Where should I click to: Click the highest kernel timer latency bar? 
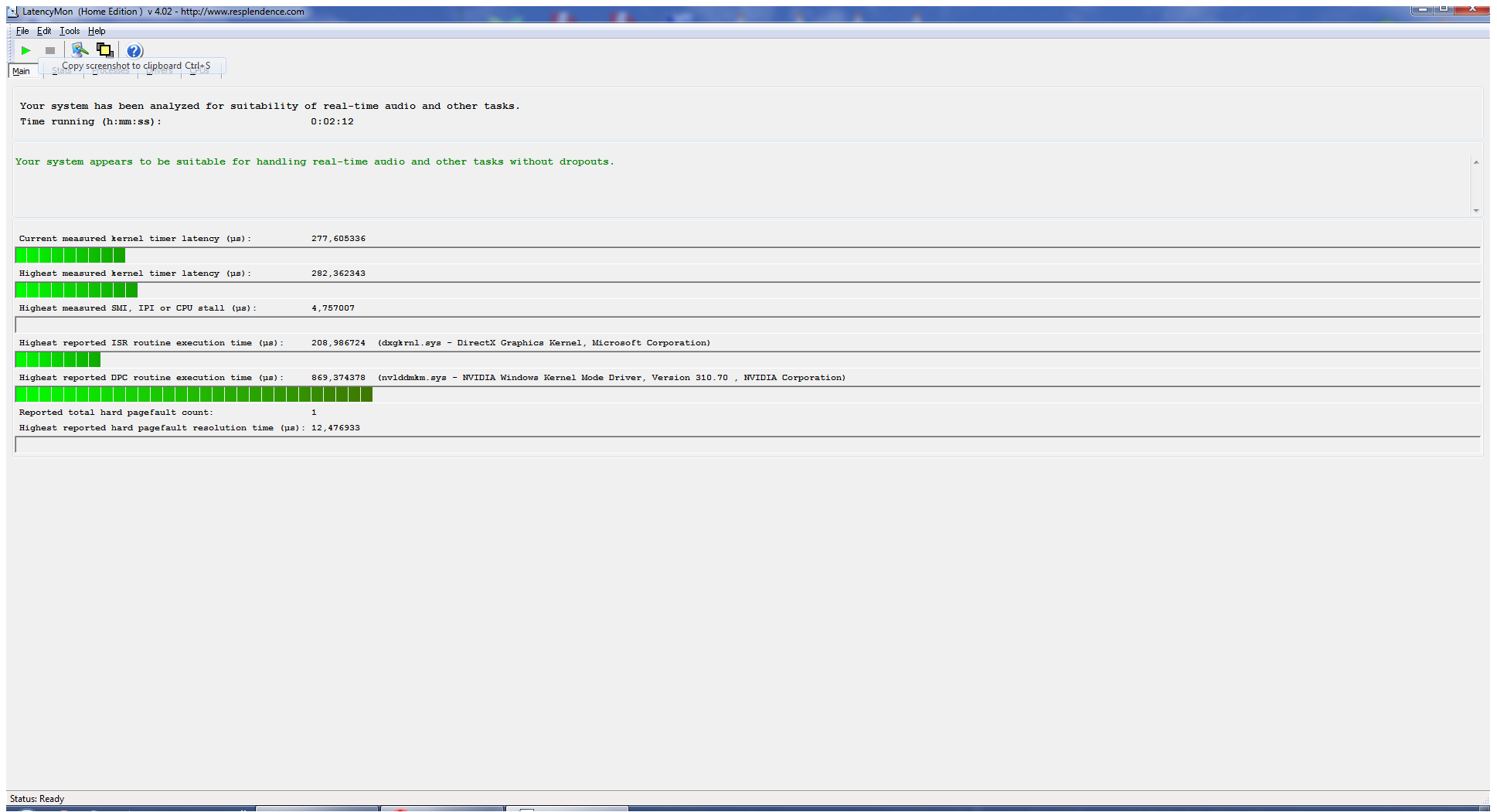point(747,290)
